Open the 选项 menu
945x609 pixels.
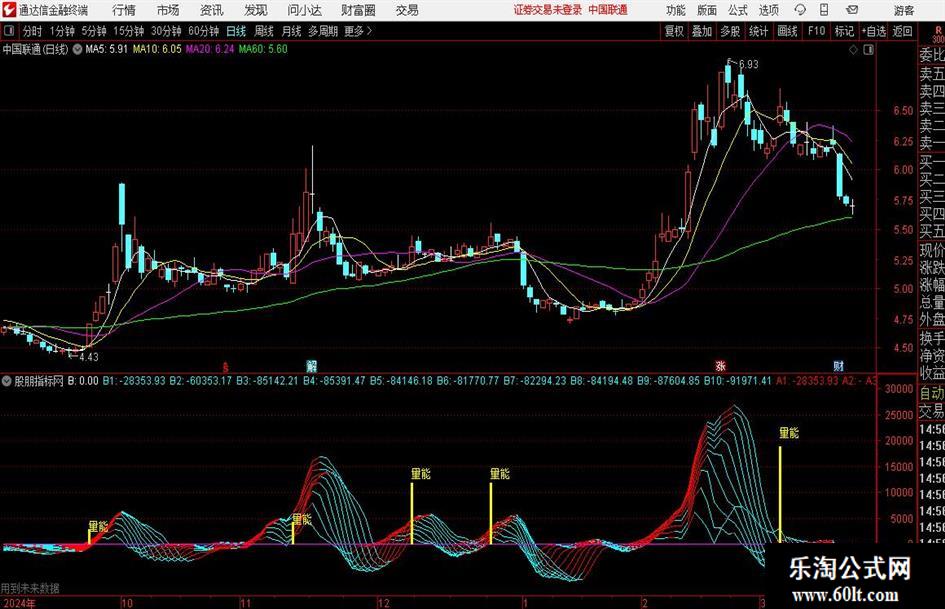point(769,10)
